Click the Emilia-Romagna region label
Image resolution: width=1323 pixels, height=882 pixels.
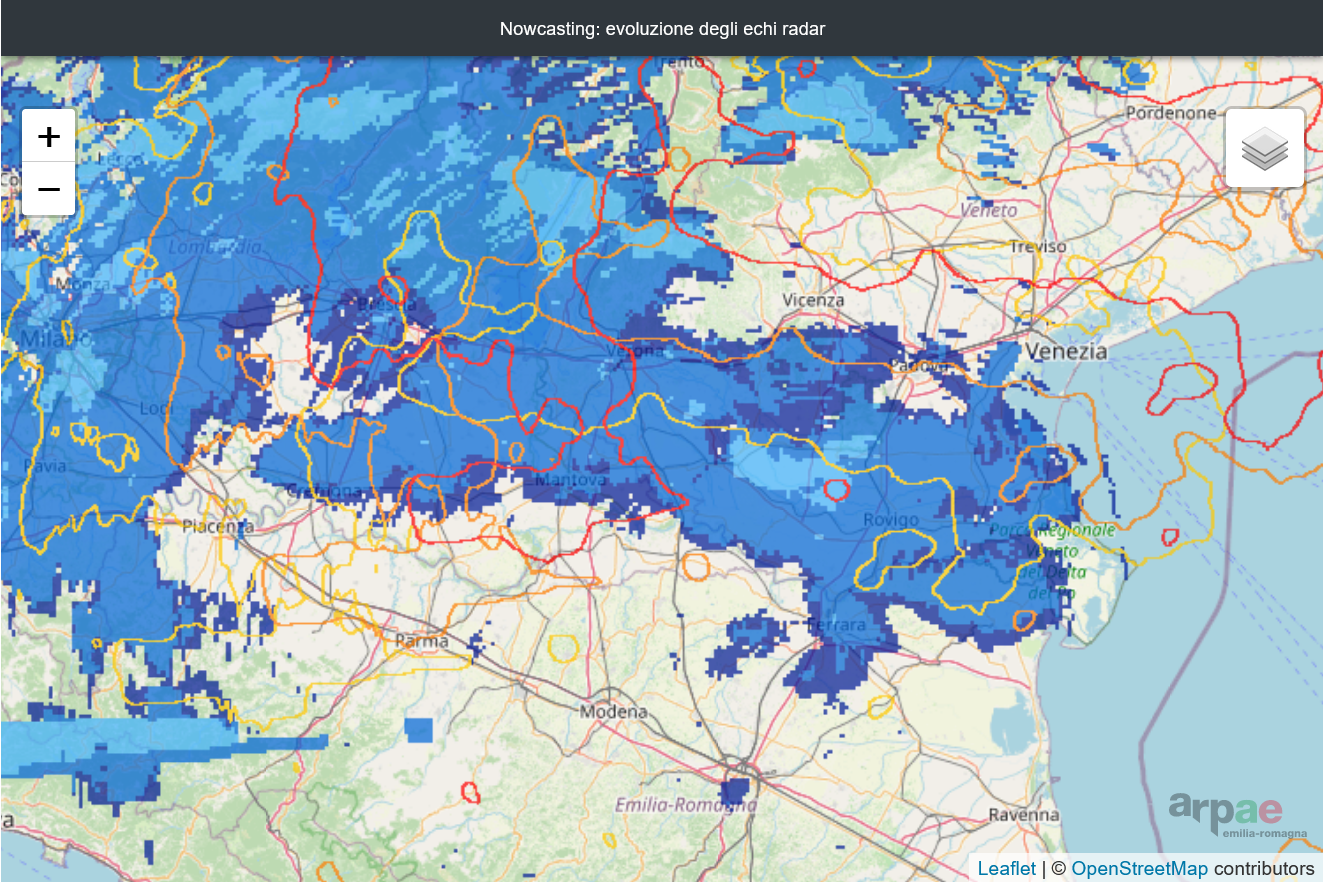pos(686,805)
